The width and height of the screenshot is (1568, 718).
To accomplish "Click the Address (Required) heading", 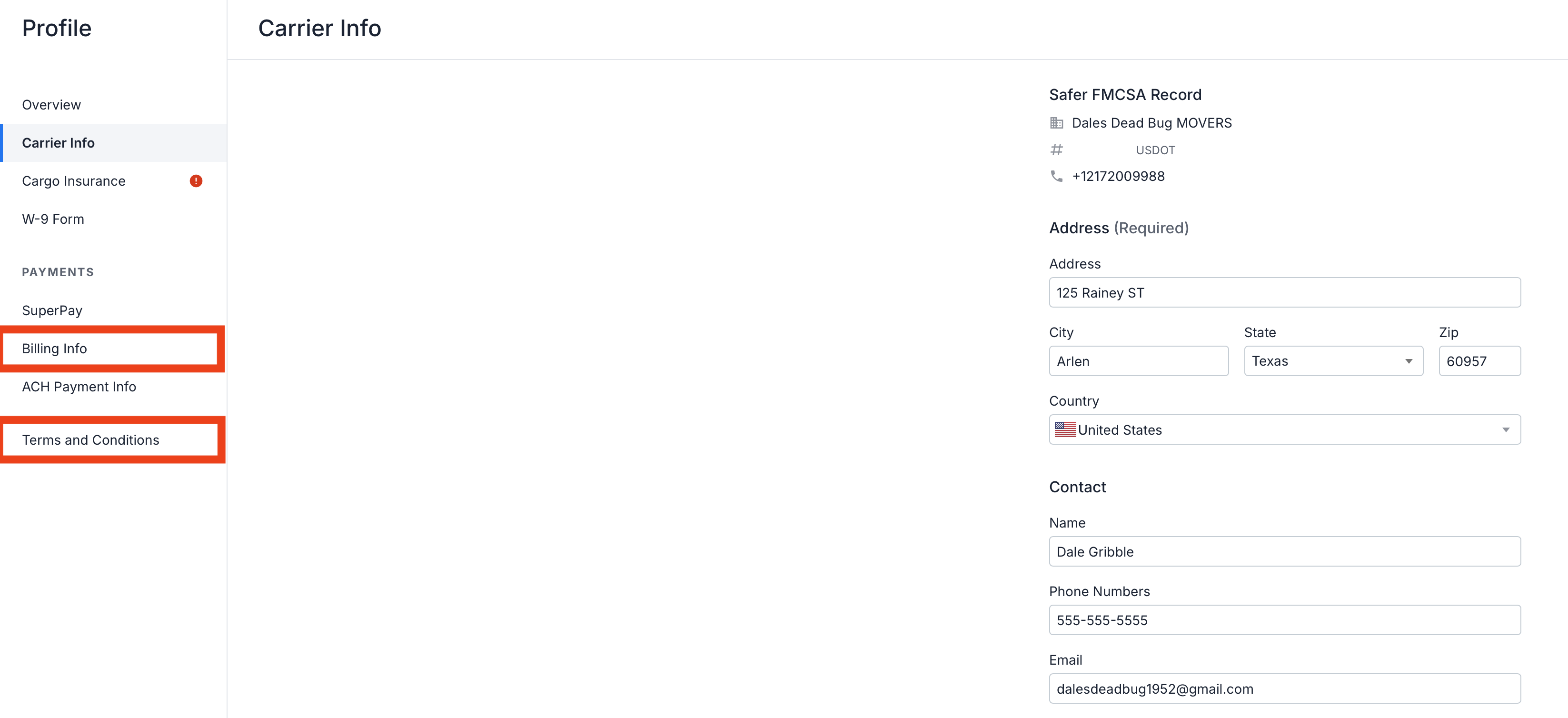I will (x=1119, y=228).
